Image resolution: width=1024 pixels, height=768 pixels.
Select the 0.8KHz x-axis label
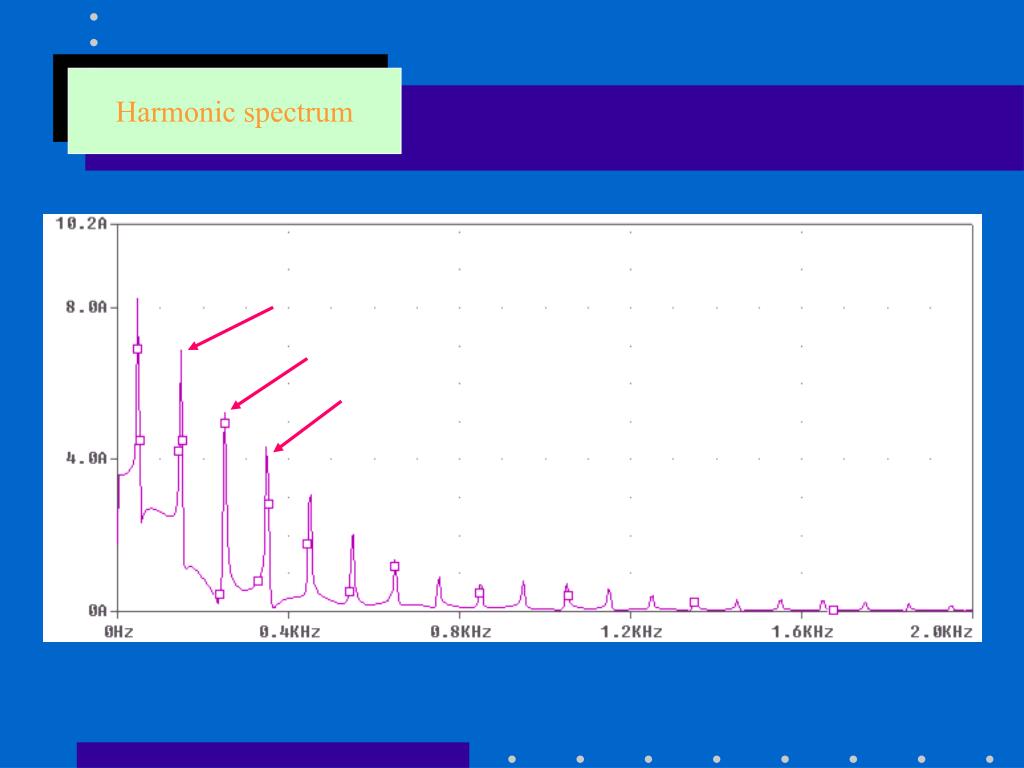click(460, 632)
